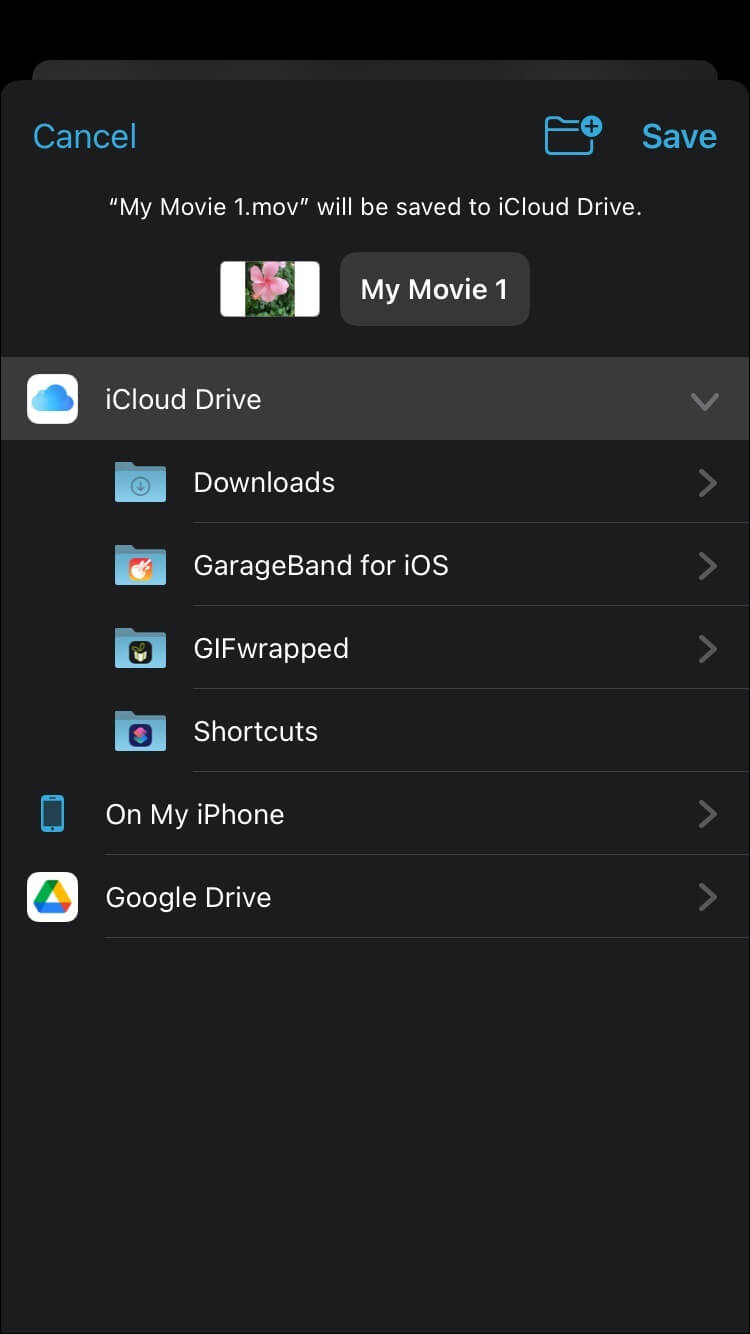Image resolution: width=750 pixels, height=1334 pixels.
Task: Tap the Google Drive logo icon
Action: tap(52, 897)
